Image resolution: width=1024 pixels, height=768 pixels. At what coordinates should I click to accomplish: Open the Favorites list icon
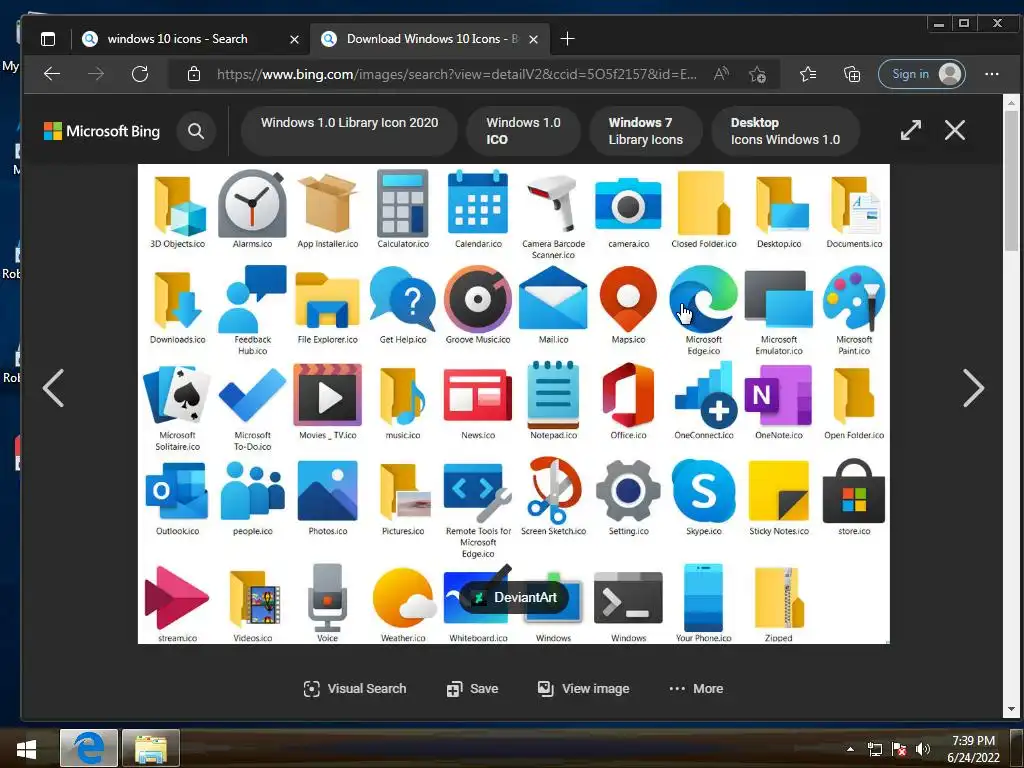[808, 74]
